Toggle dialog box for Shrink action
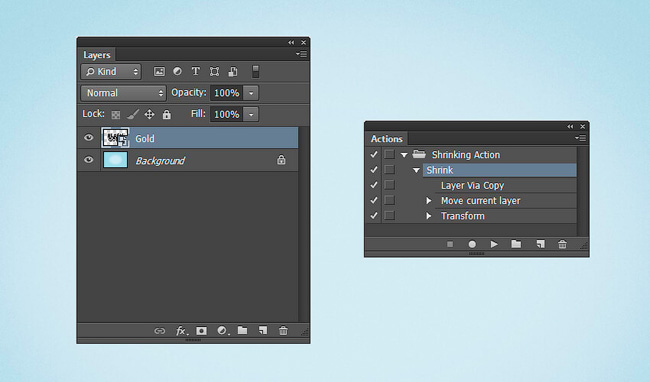650x382 pixels. (389, 170)
